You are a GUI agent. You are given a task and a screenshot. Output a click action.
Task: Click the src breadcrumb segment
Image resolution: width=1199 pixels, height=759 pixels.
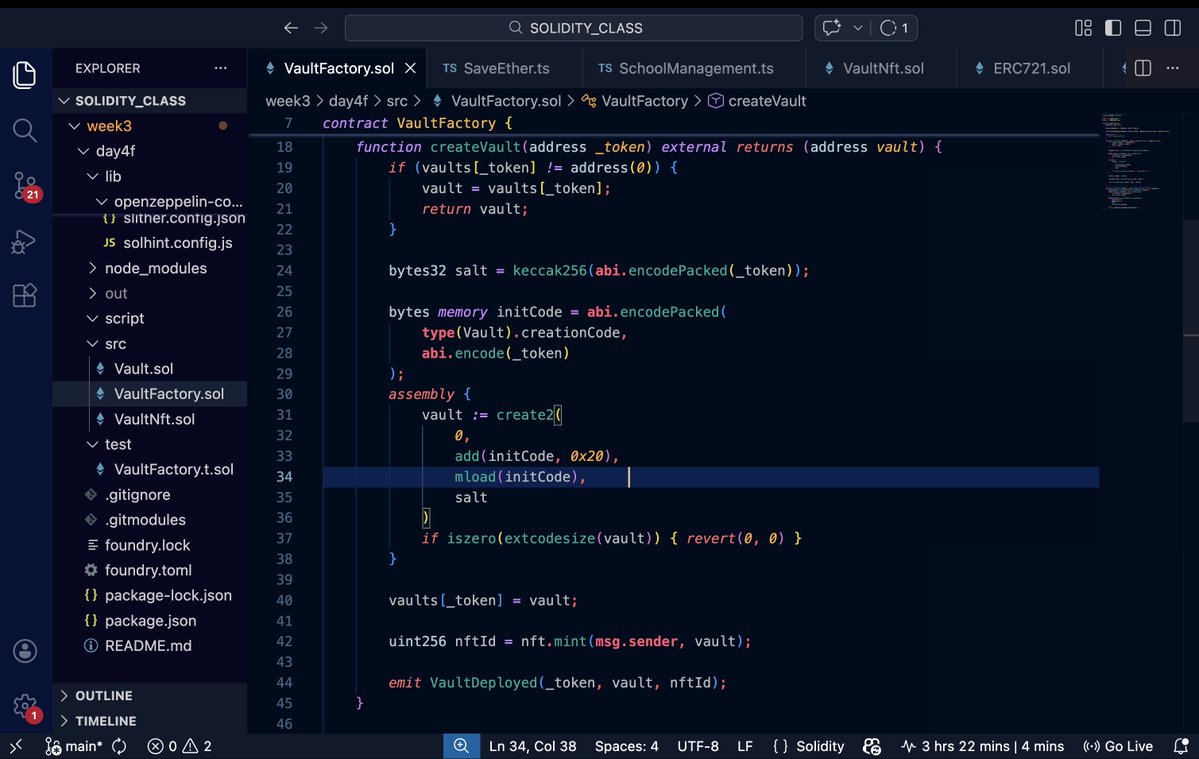point(397,101)
